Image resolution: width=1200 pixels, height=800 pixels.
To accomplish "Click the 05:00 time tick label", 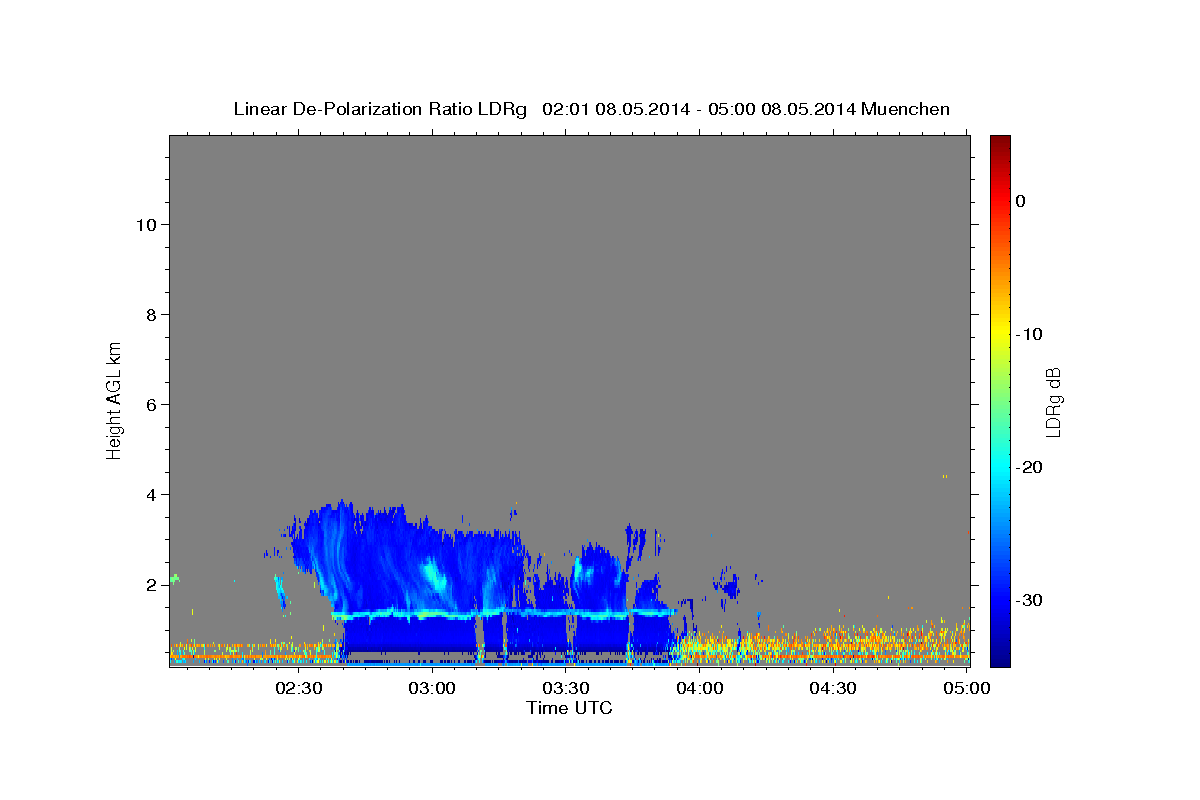I will pos(966,688).
